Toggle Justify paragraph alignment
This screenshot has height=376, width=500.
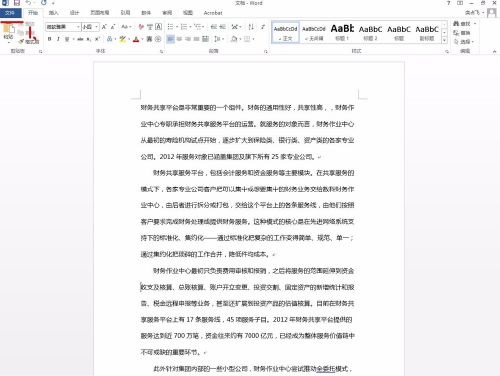pos(197,39)
